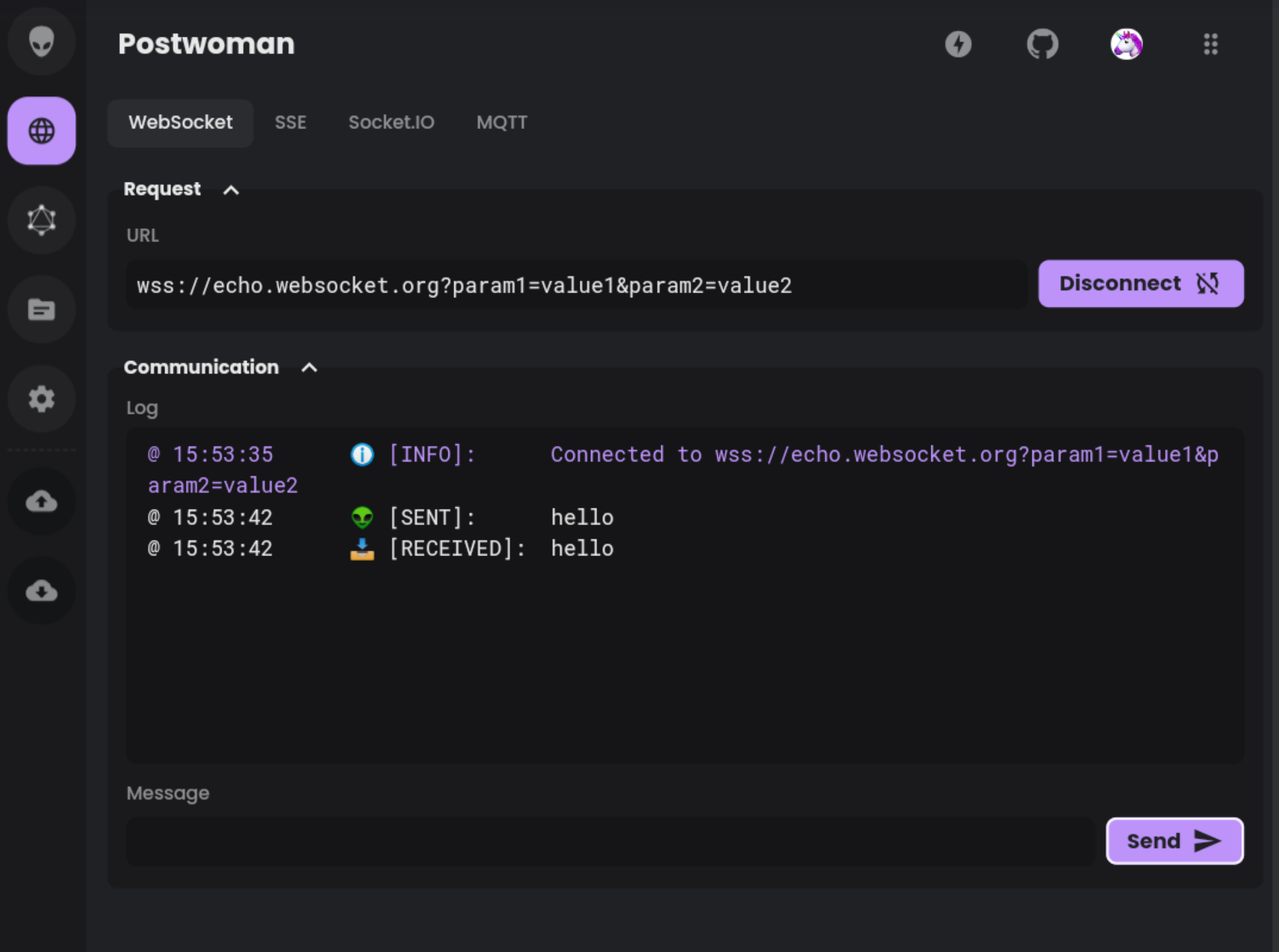The image size is (1279, 952).
Task: Select the MQTT tab
Action: [x=501, y=122]
